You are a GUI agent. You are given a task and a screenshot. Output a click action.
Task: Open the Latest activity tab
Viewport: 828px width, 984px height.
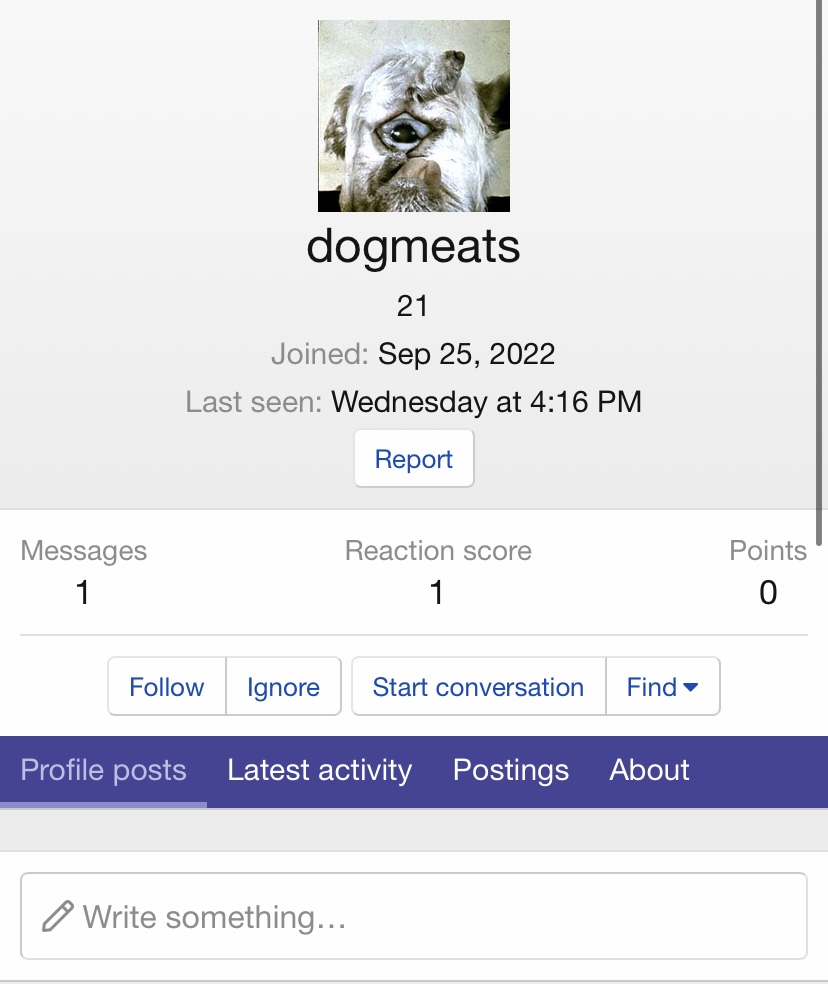(x=319, y=770)
